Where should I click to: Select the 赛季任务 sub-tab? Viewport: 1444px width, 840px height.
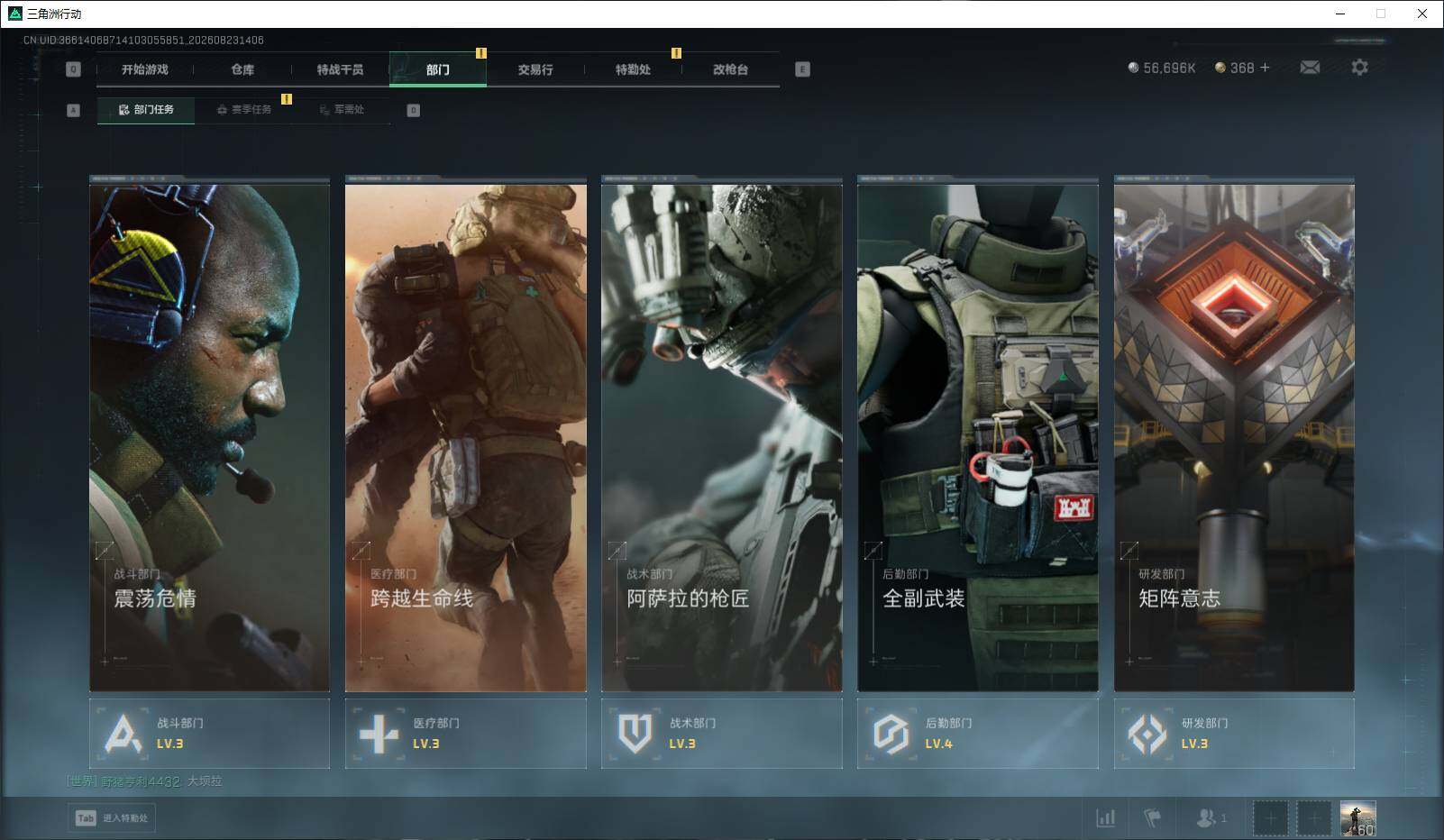click(243, 110)
